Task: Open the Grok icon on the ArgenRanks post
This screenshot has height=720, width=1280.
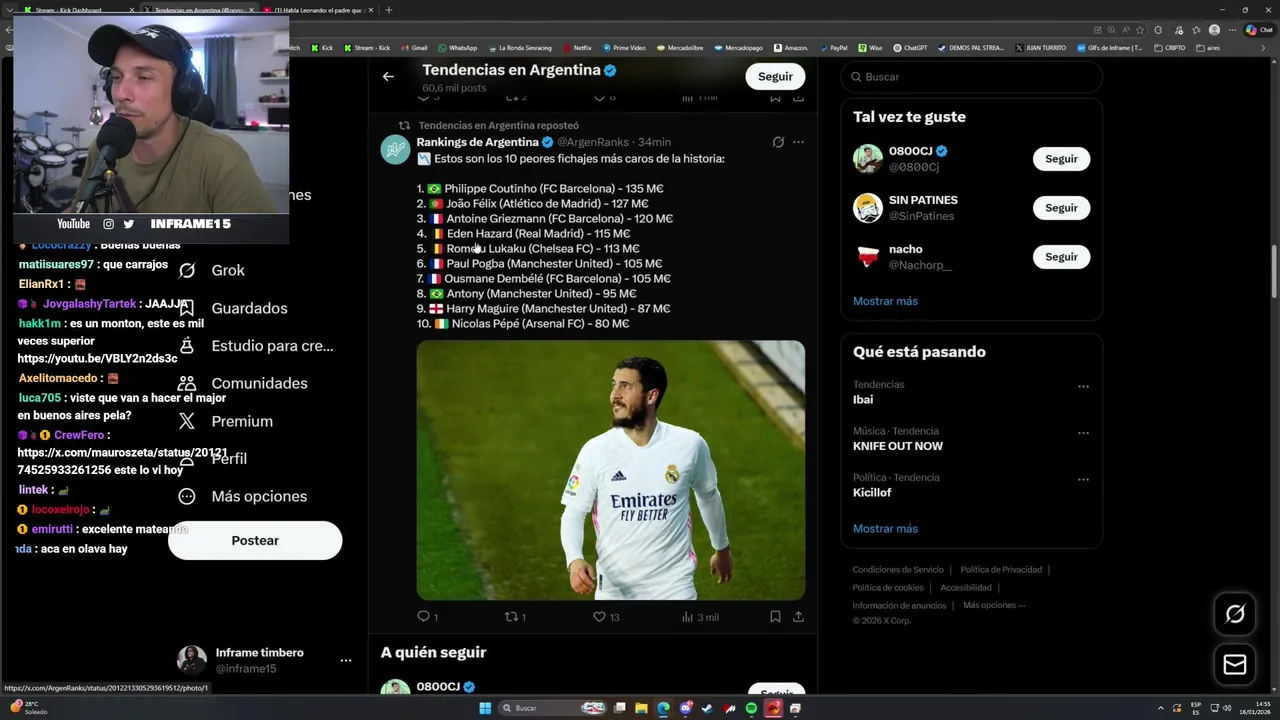Action: click(778, 142)
